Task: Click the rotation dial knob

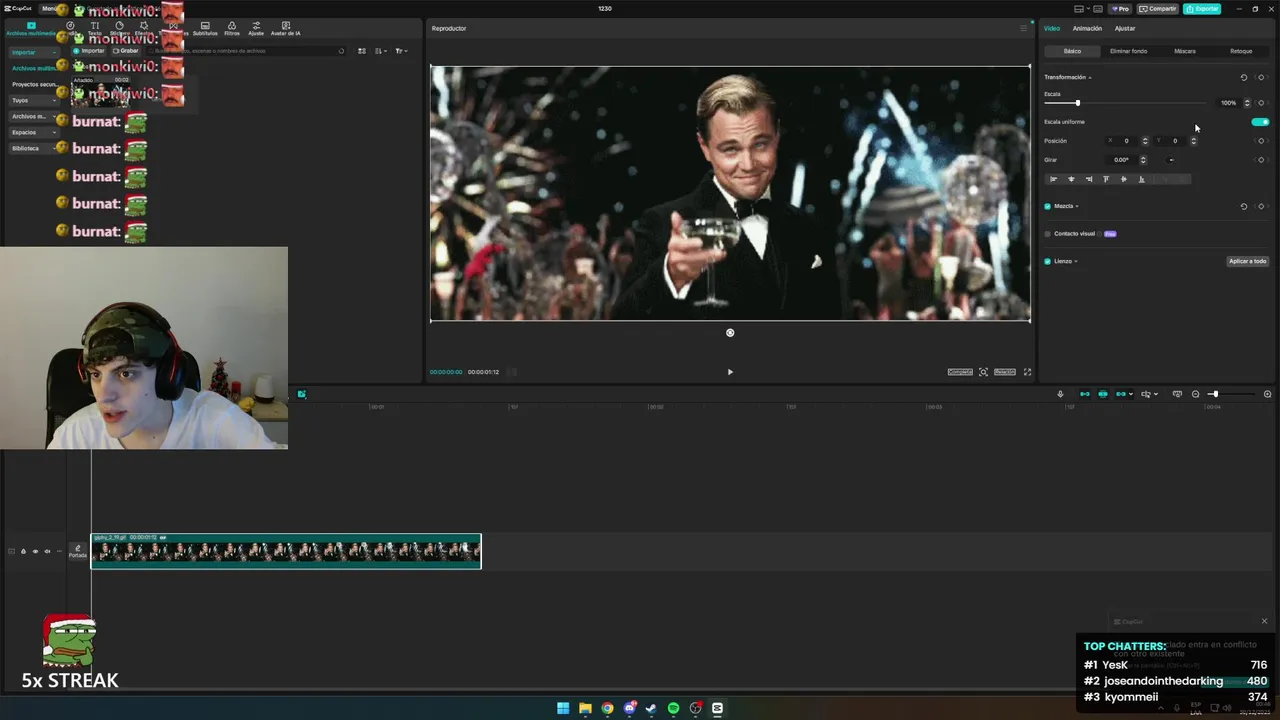Action: [x=1171, y=160]
